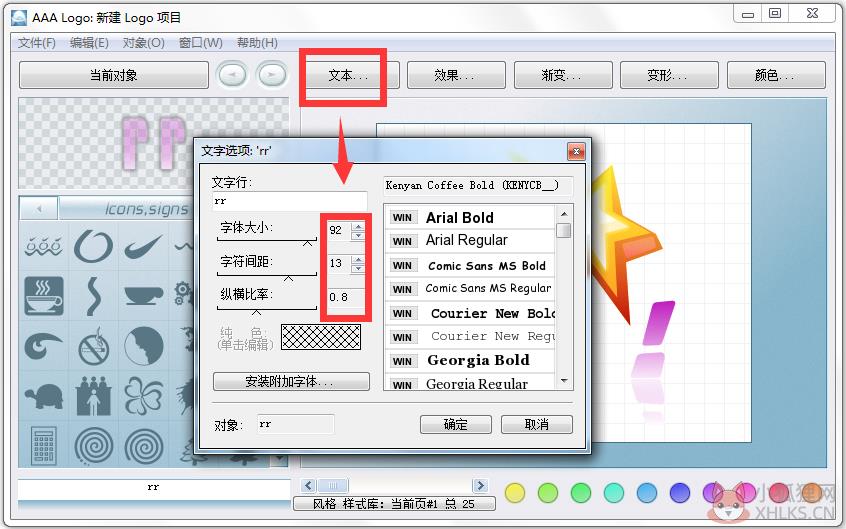The width and height of the screenshot is (846, 529).
Task: Open the 帮助(H) menu
Action: (257, 43)
